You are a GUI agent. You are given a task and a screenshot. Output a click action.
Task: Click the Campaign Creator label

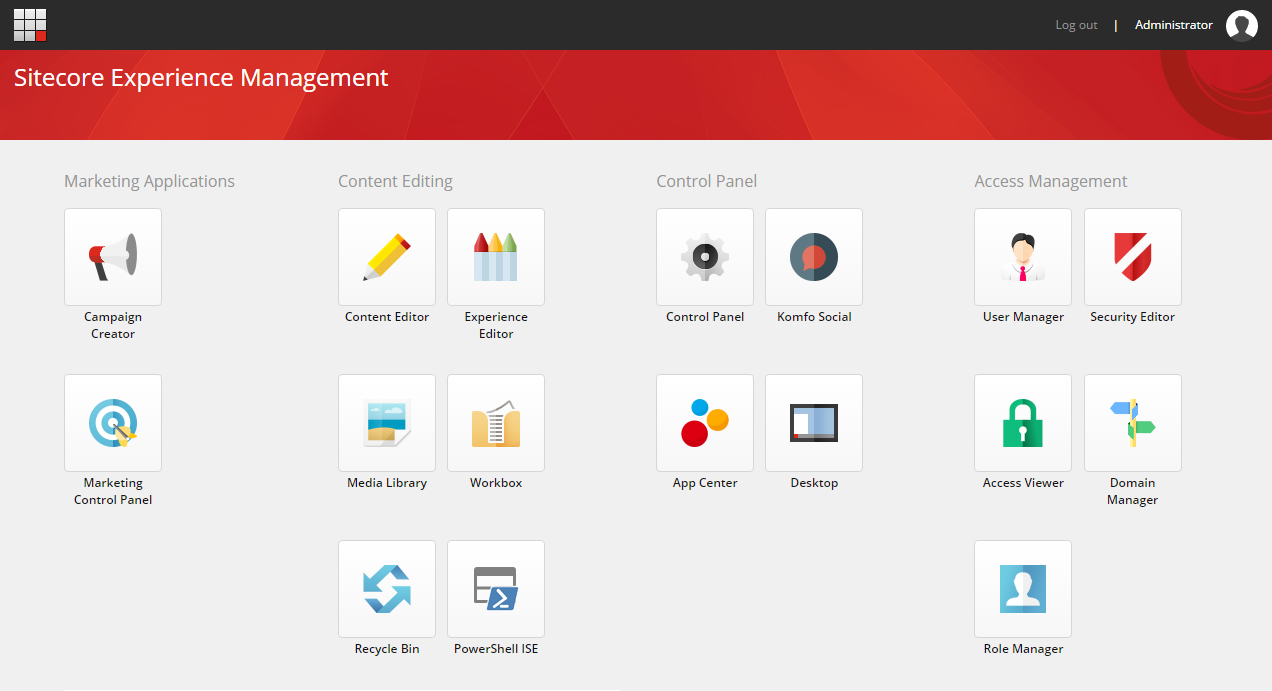pyautogui.click(x=113, y=325)
